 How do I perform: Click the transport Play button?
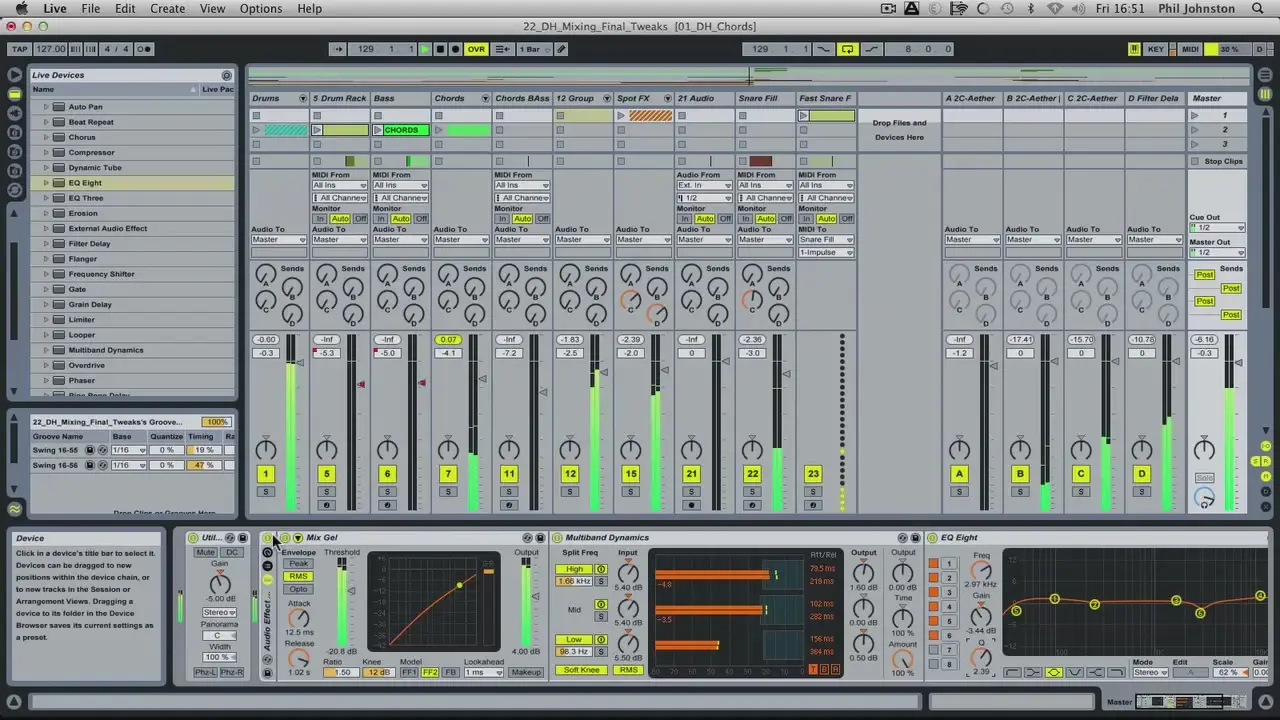(x=424, y=49)
